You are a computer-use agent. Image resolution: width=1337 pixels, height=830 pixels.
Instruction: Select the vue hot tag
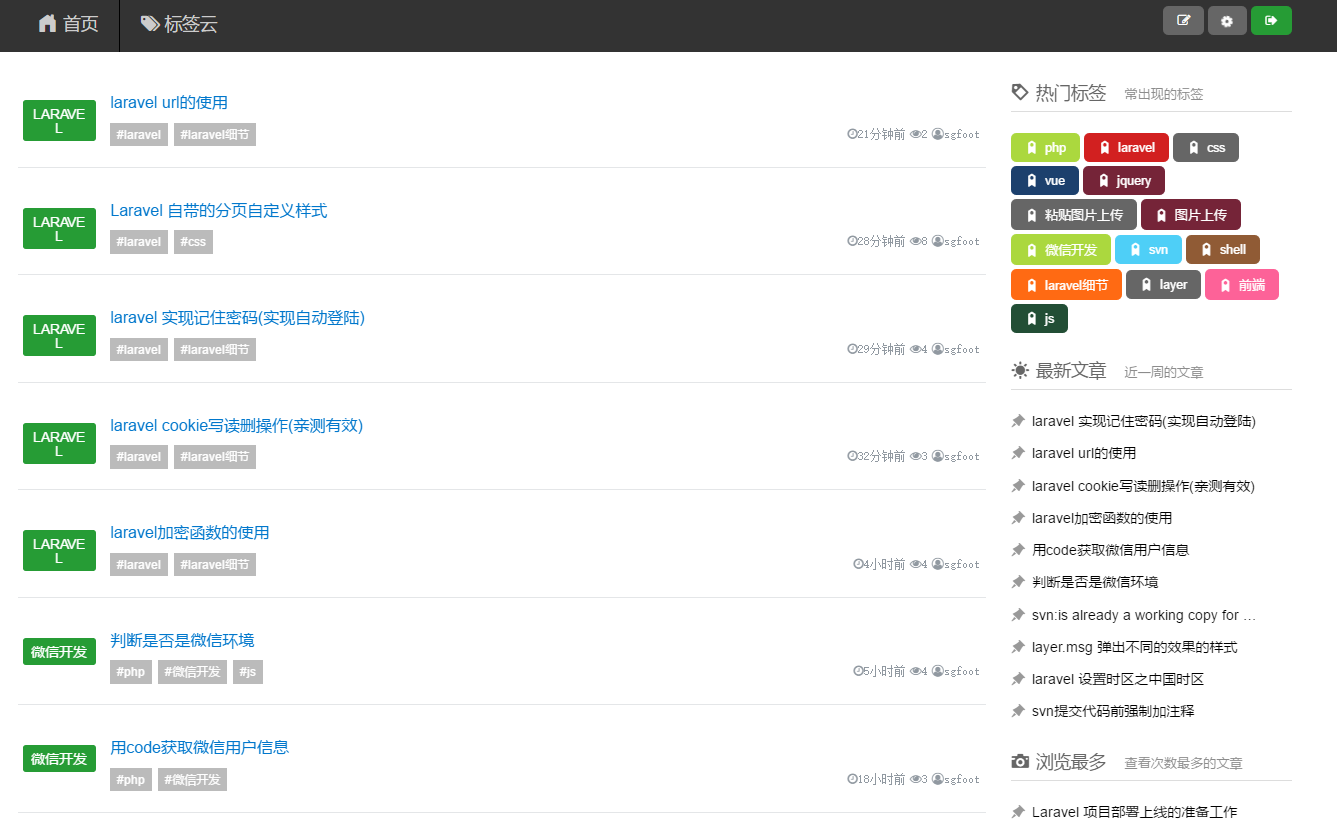[1045, 181]
